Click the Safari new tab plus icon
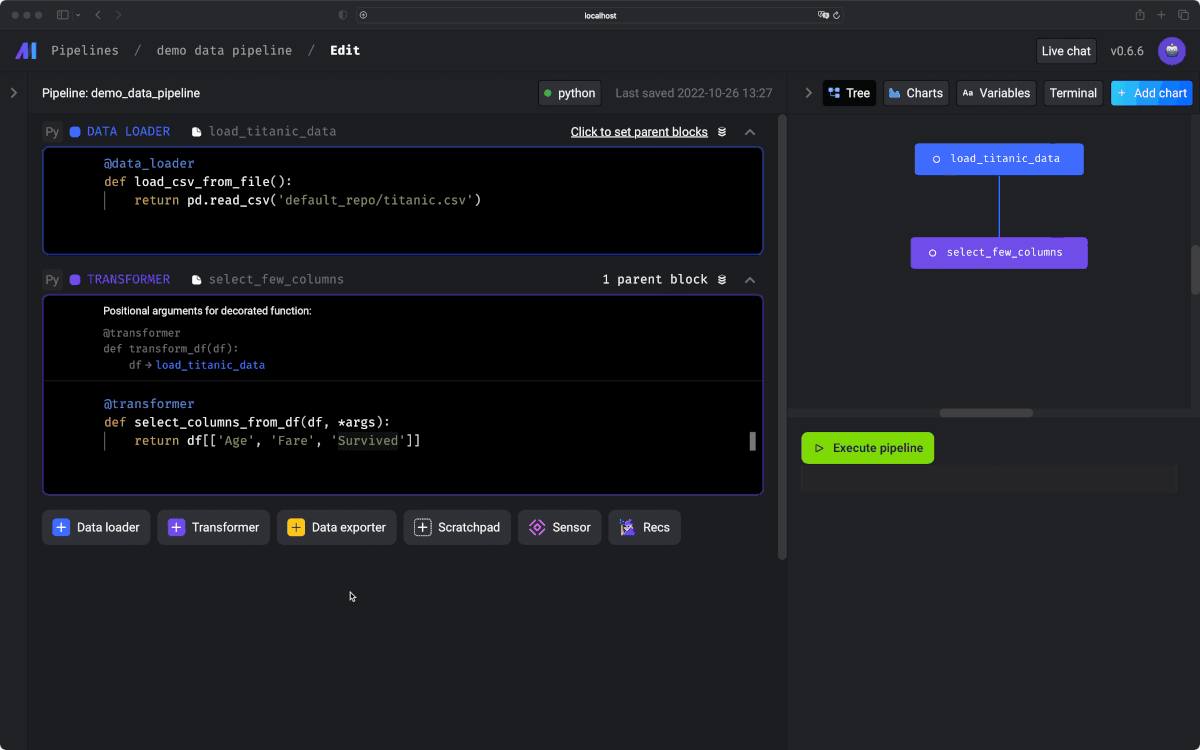The height and width of the screenshot is (750, 1200). 1161,15
